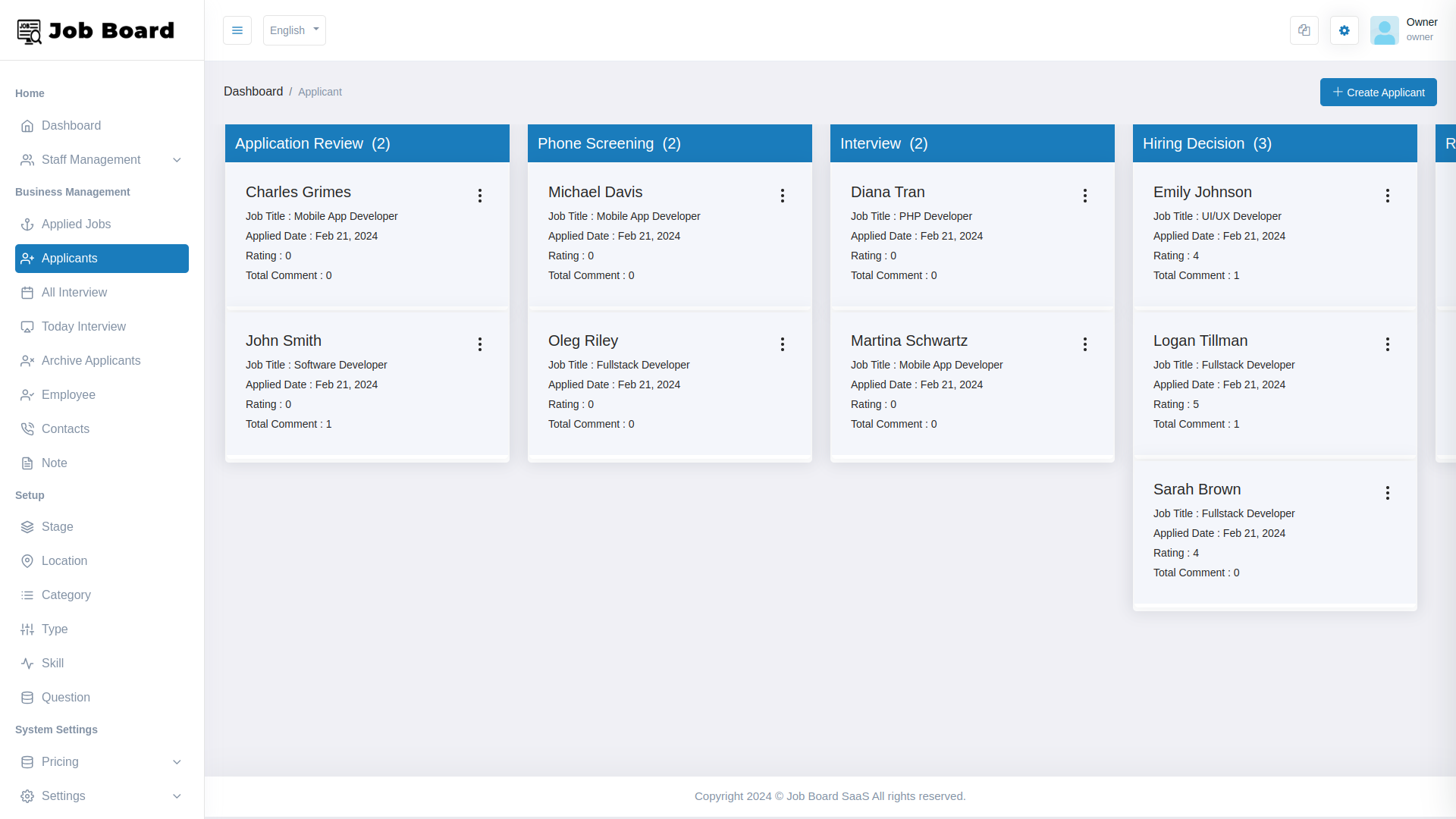Open the hamburger menu toggle
This screenshot has width=1456, height=819.
(237, 30)
